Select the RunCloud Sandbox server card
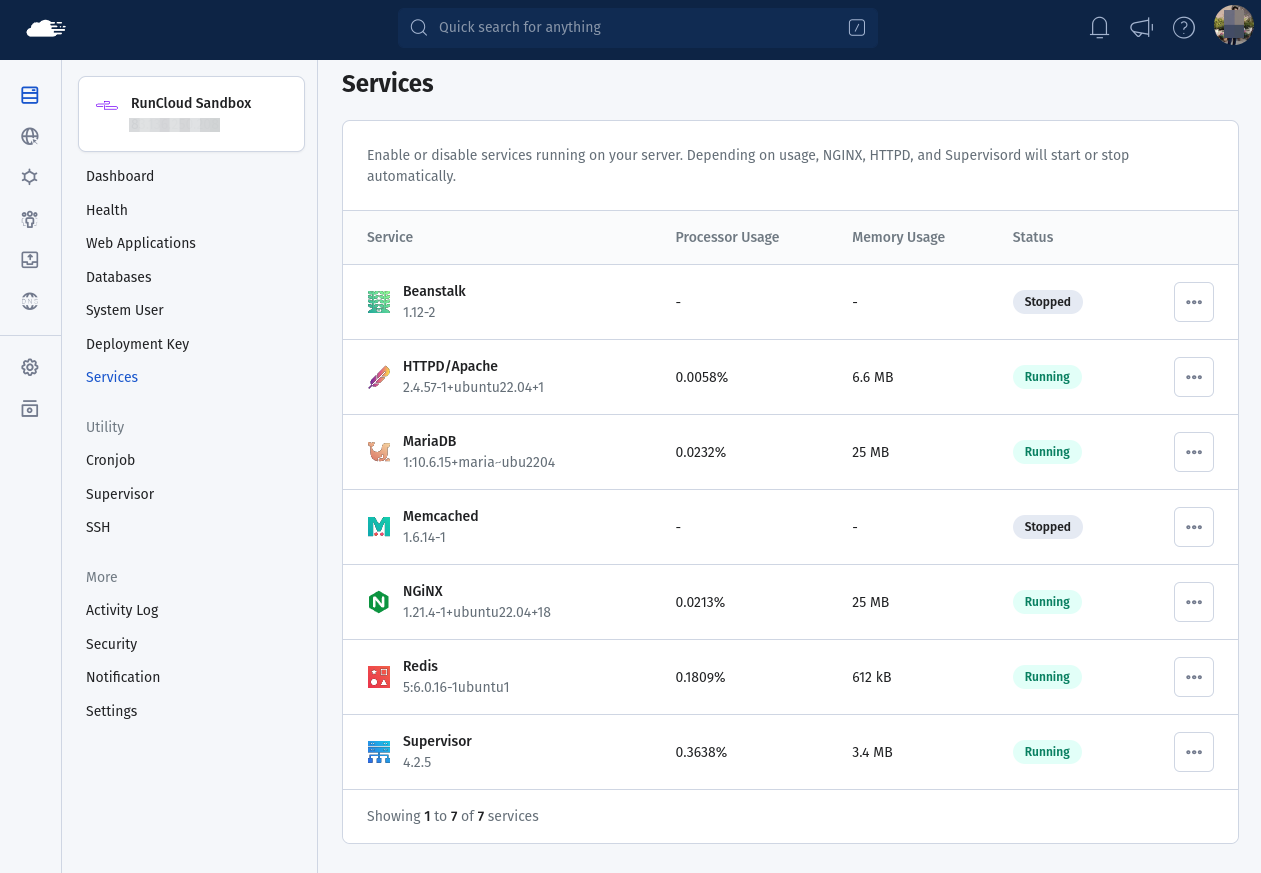Viewport: 1261px width, 873px height. [191, 114]
